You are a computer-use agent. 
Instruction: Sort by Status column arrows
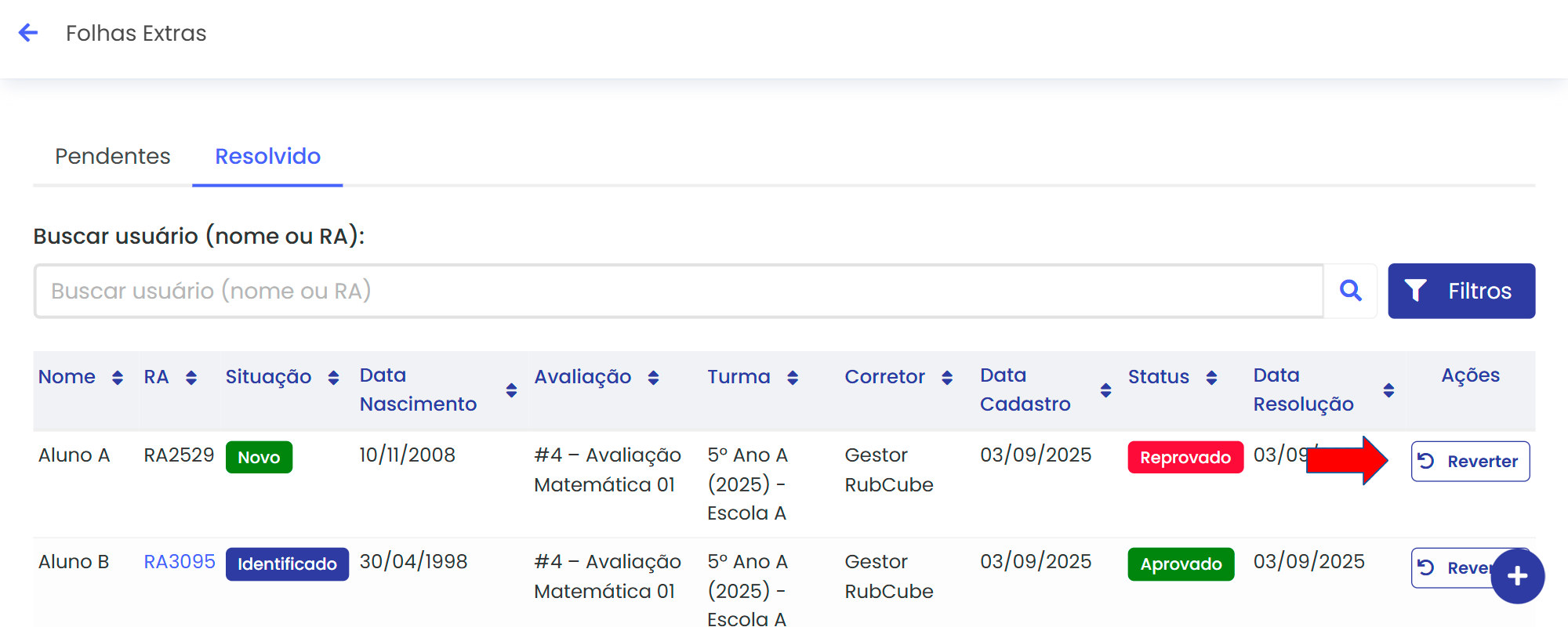coord(1211,378)
